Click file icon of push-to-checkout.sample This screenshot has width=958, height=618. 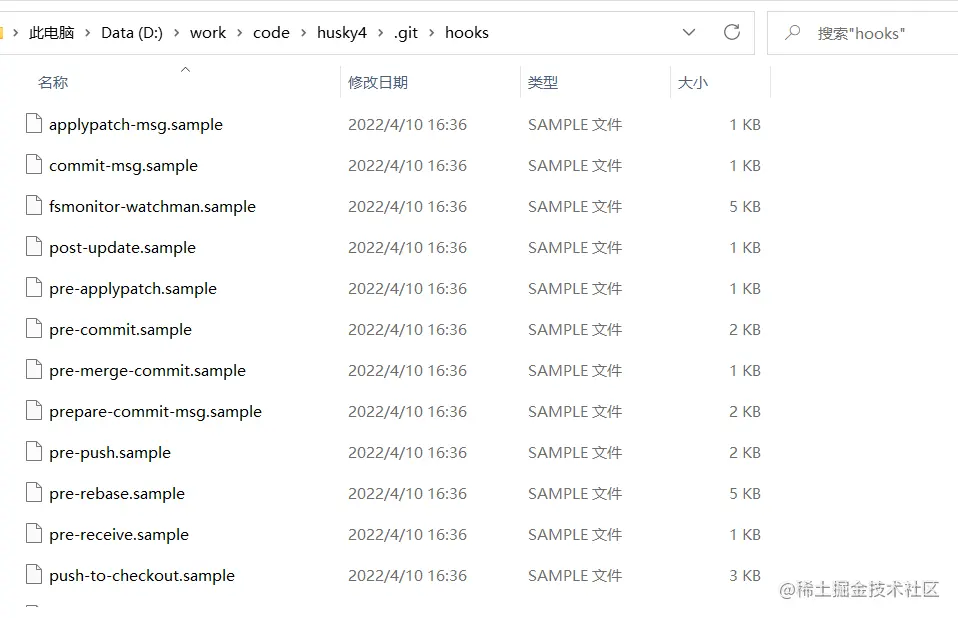[34, 574]
